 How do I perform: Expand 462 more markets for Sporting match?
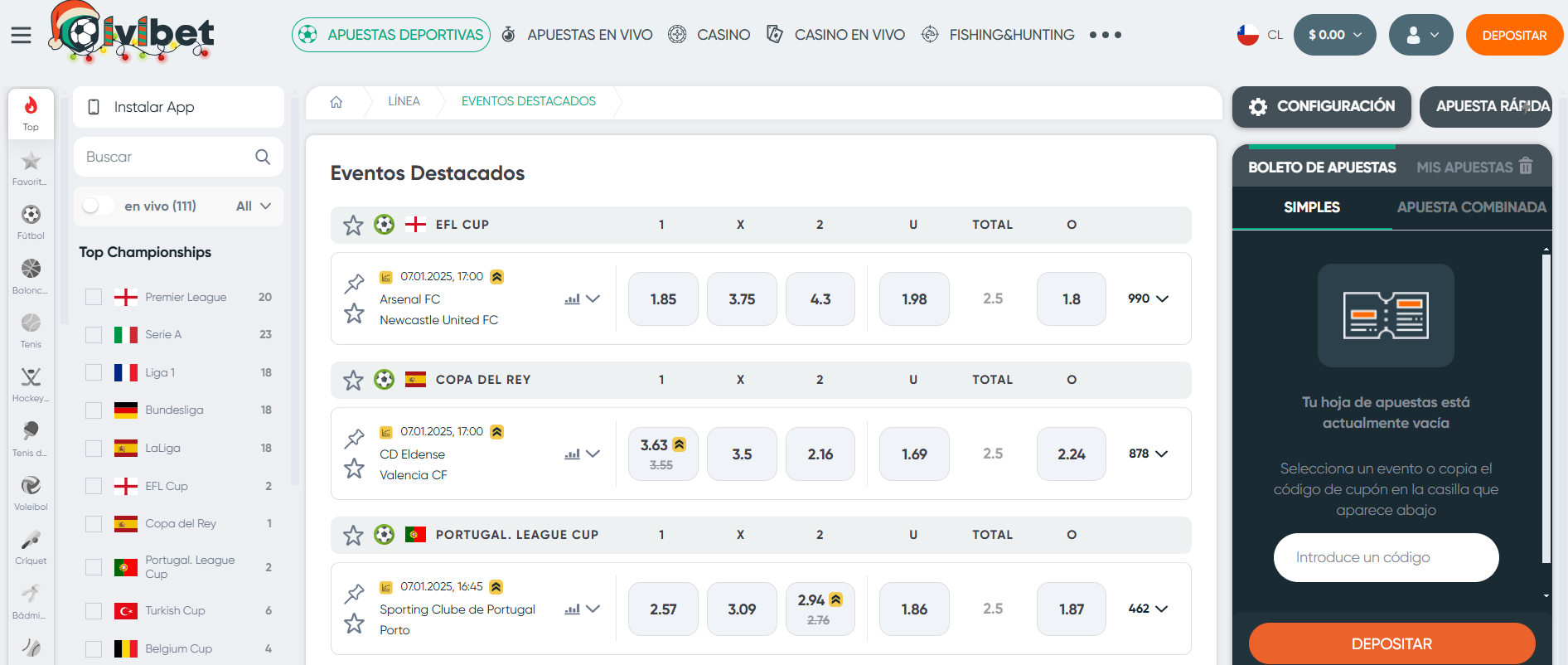click(1148, 609)
